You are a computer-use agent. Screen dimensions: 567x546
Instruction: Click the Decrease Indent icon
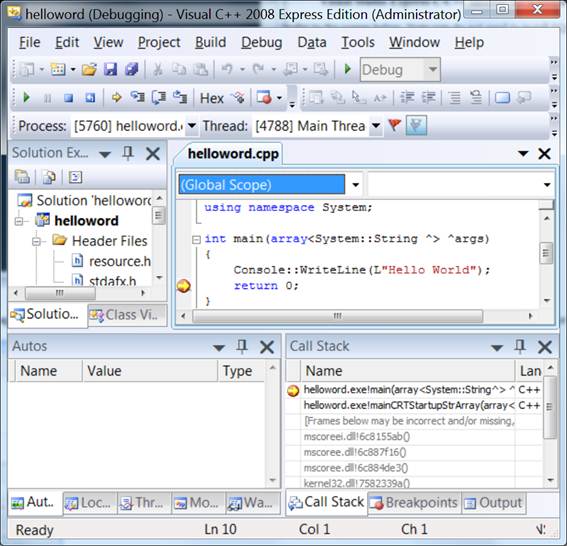[x=408, y=98]
